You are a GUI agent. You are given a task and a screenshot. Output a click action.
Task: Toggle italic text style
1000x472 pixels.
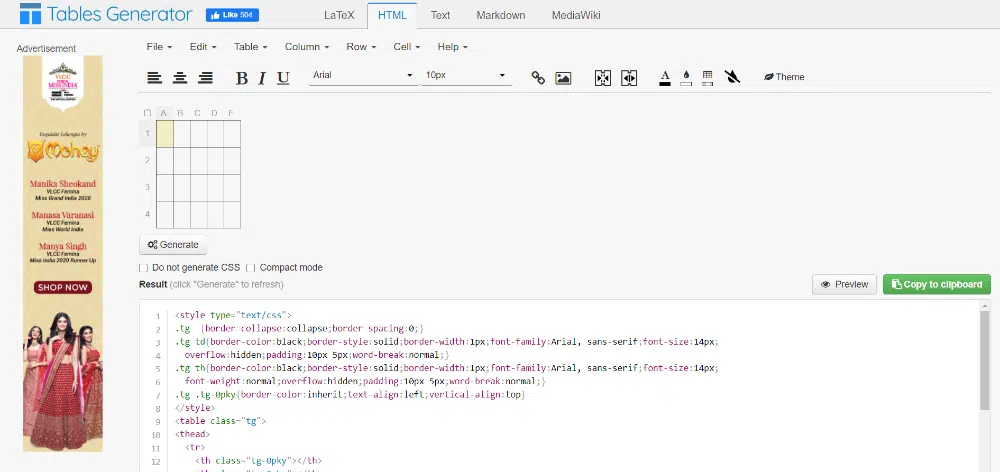pos(262,77)
